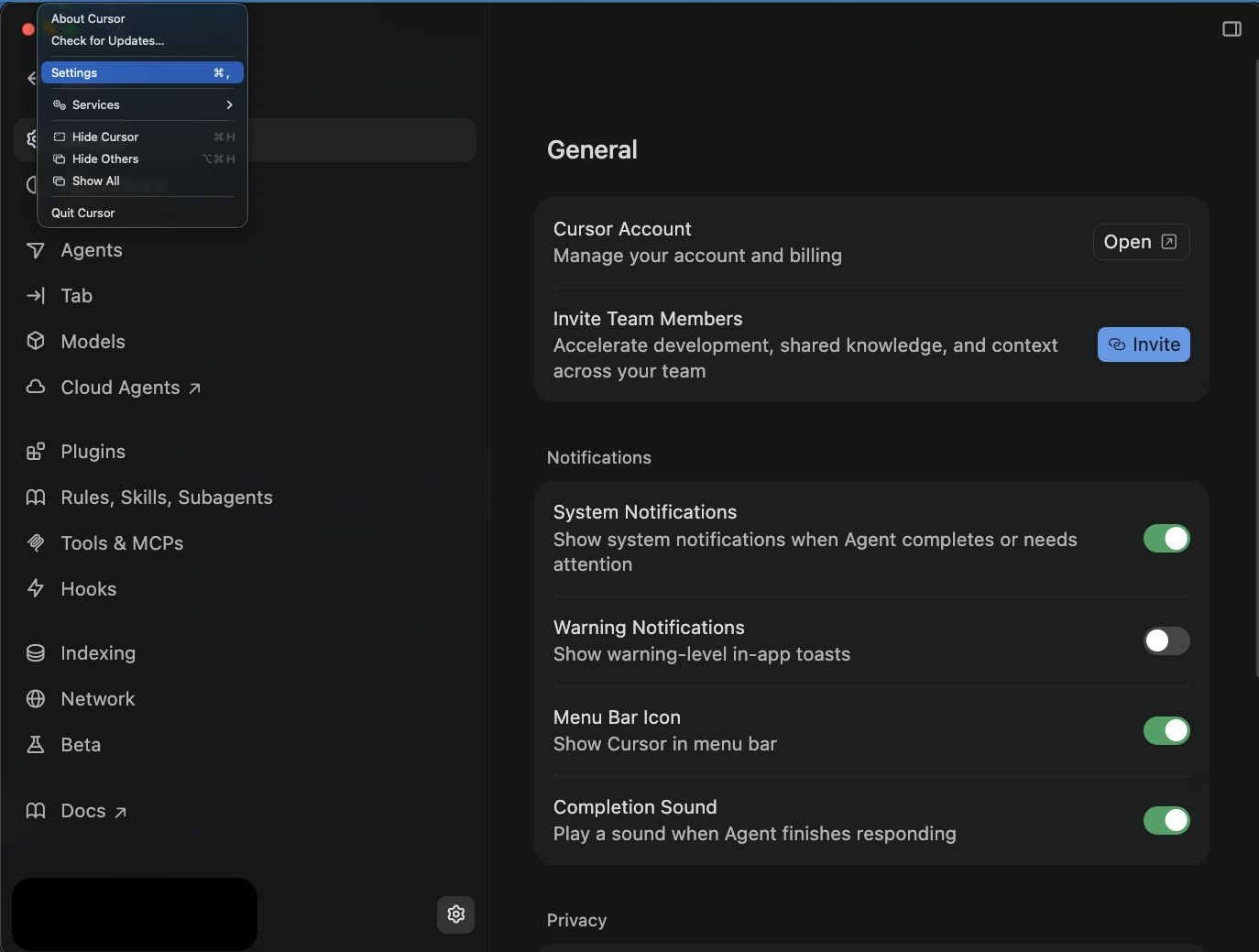Disable System Notifications toggle
The width and height of the screenshot is (1259, 952).
1166,539
